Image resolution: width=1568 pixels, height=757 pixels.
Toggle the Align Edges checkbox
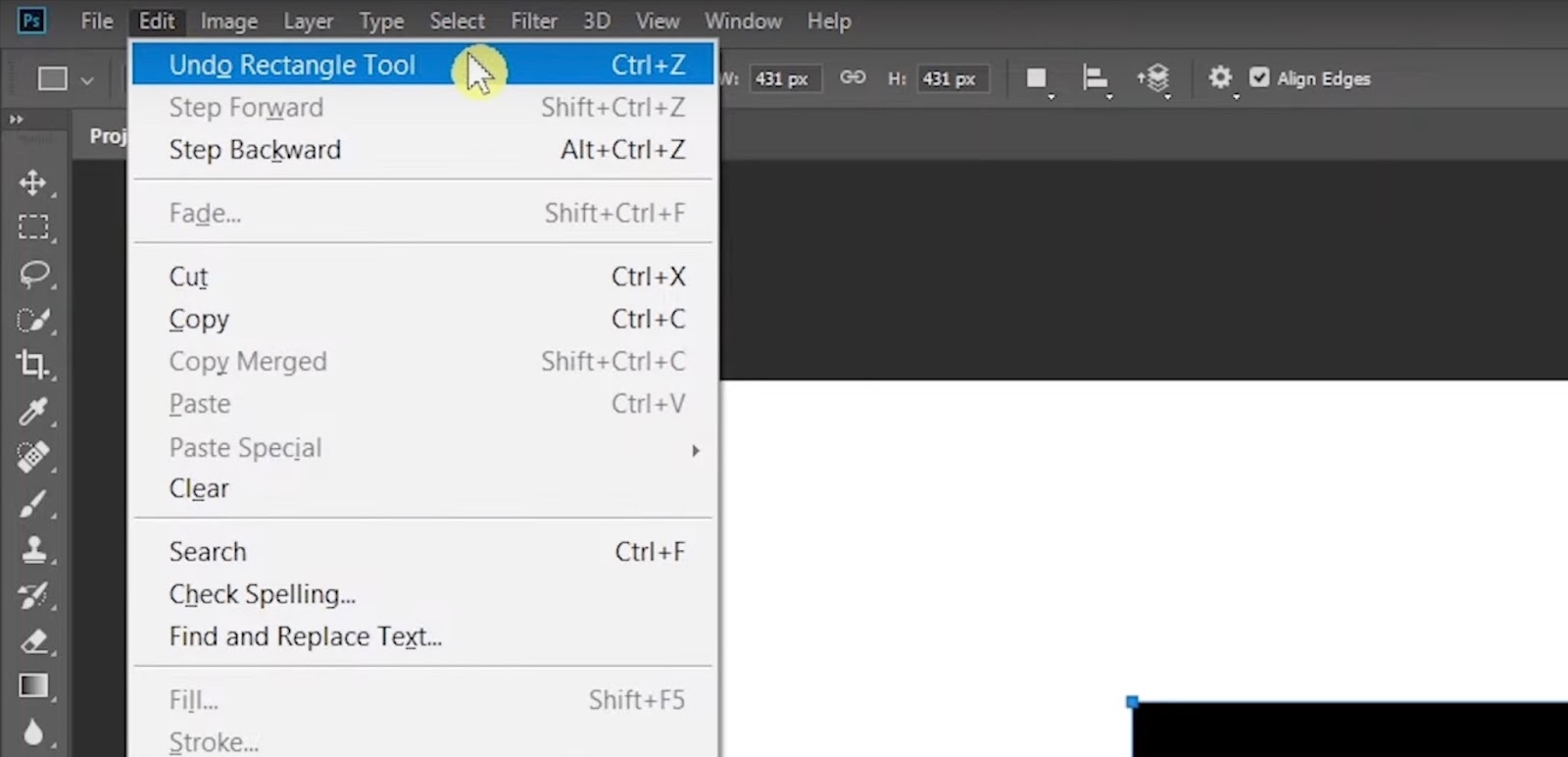(x=1259, y=77)
